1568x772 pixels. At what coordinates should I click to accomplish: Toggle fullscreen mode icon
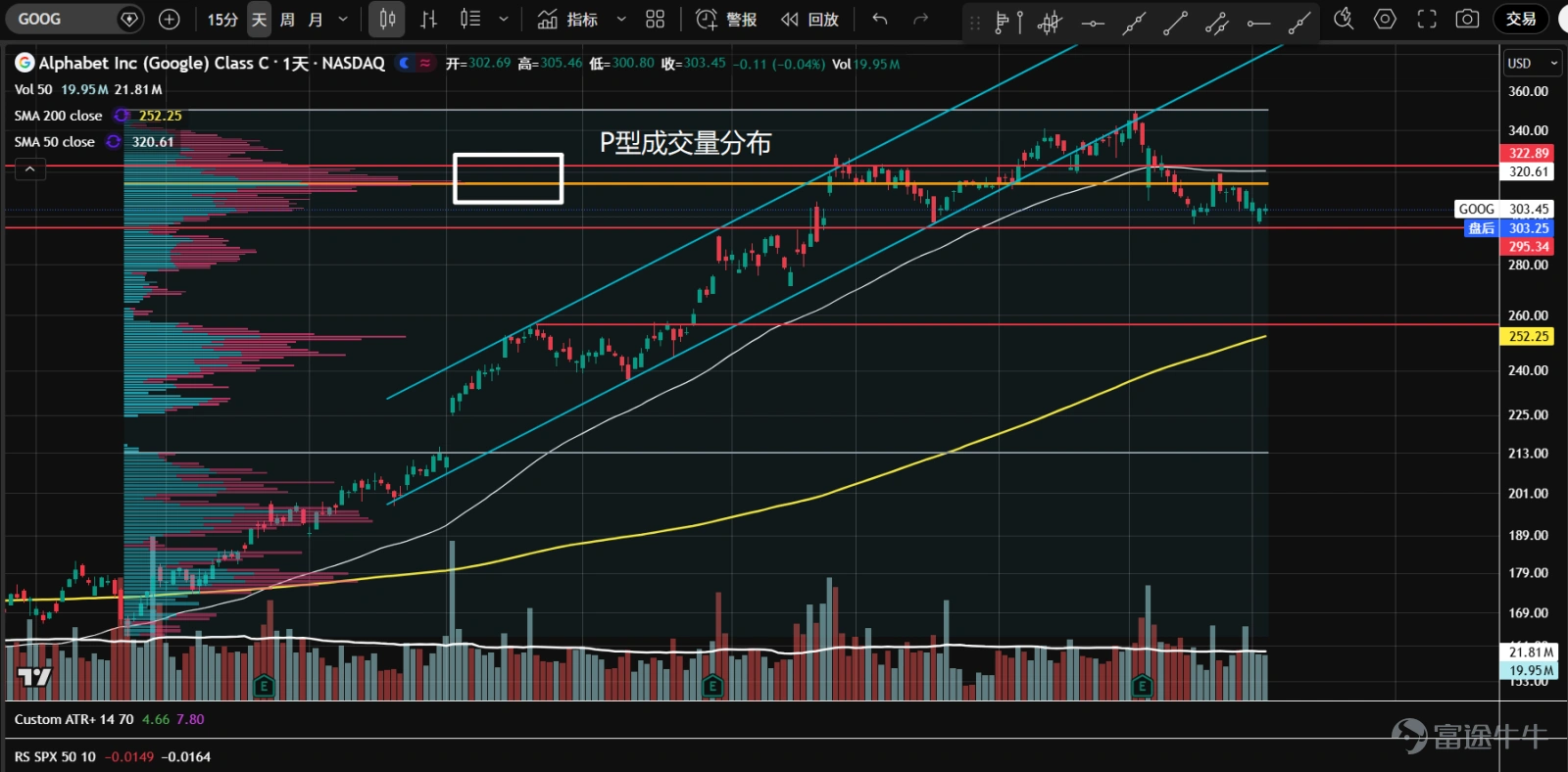tap(1427, 19)
